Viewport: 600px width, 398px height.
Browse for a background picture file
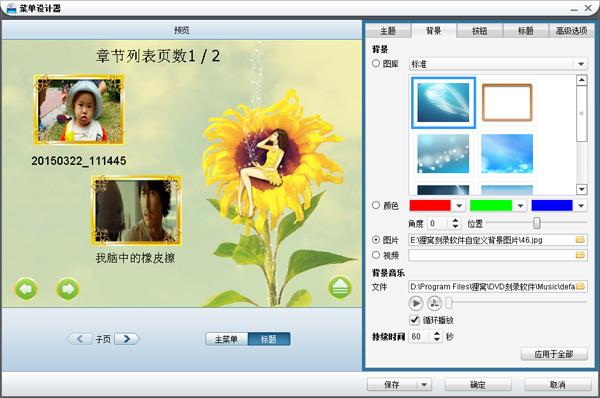pos(580,240)
